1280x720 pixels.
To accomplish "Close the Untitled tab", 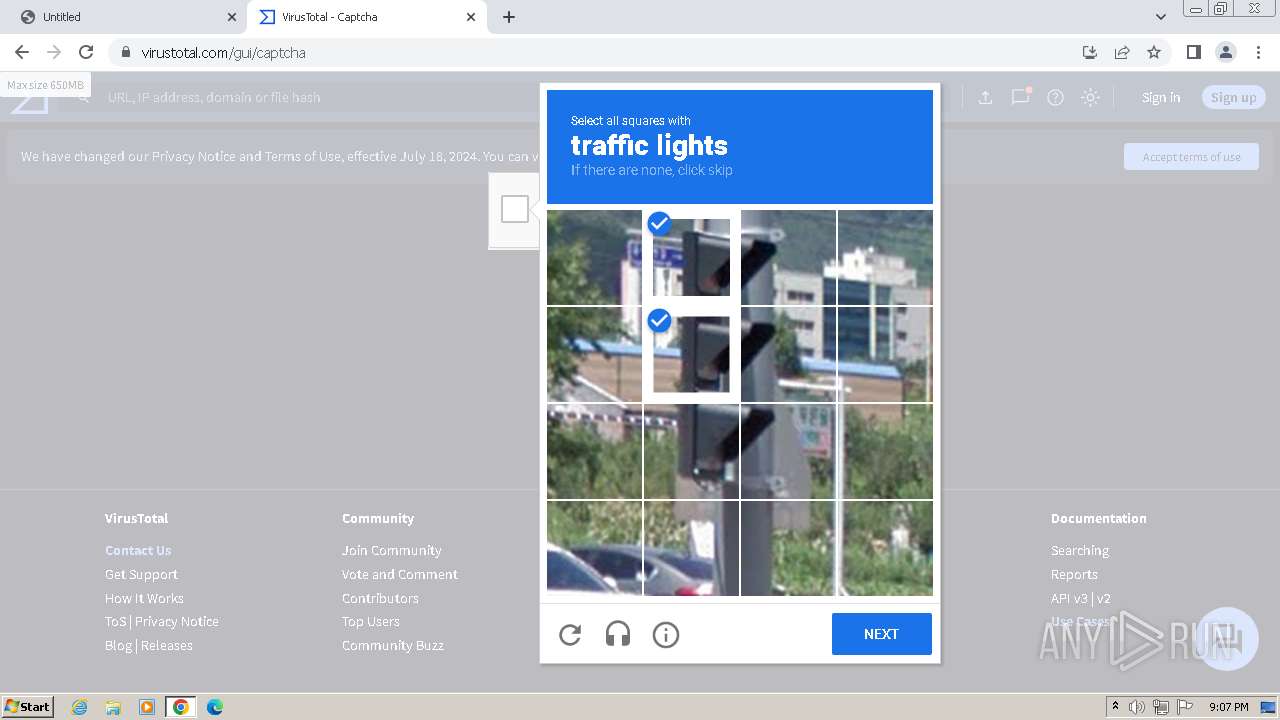I will click(232, 17).
